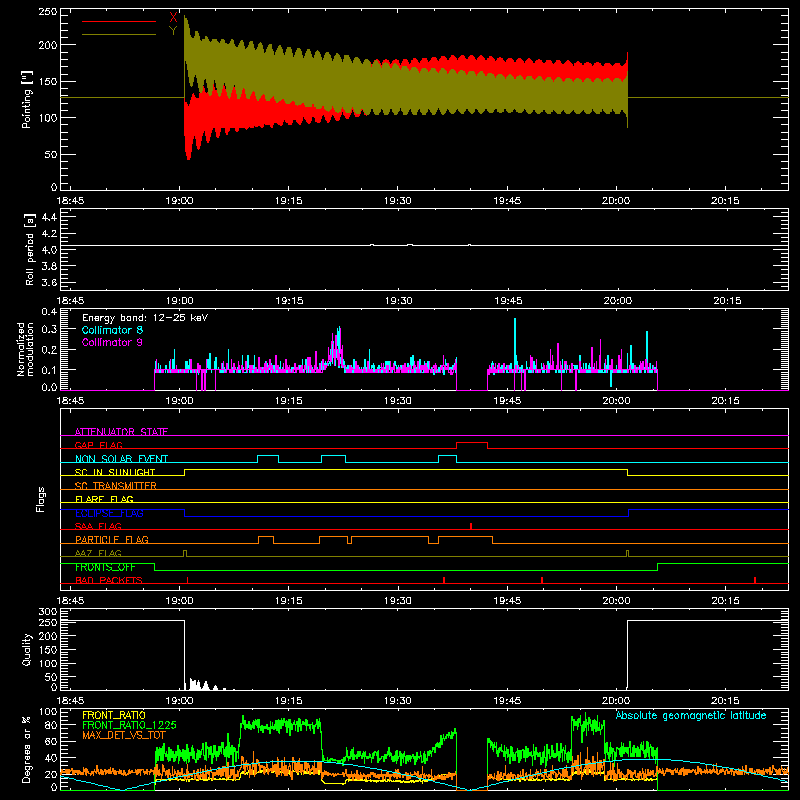Click the 'Energy band: 12-25 keV' annotation
This screenshot has height=800, width=800.
pyautogui.click(x=145, y=318)
